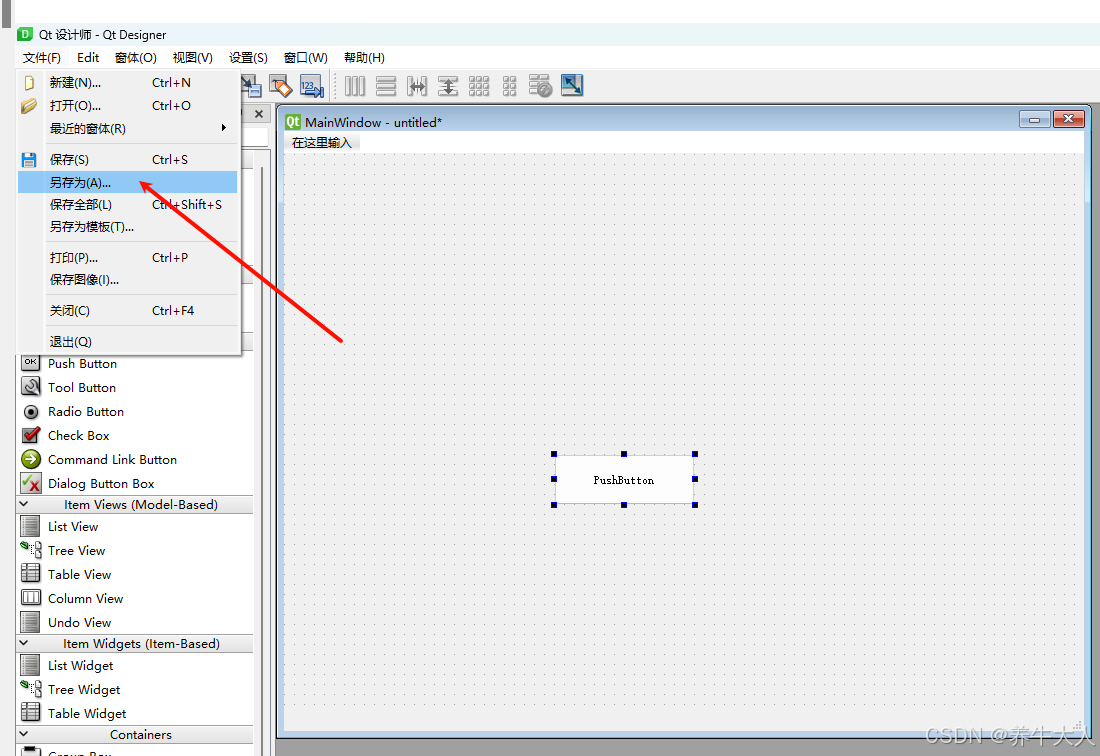
Task: Apply Lay Out Vertically in Splitter
Action: 448,86
